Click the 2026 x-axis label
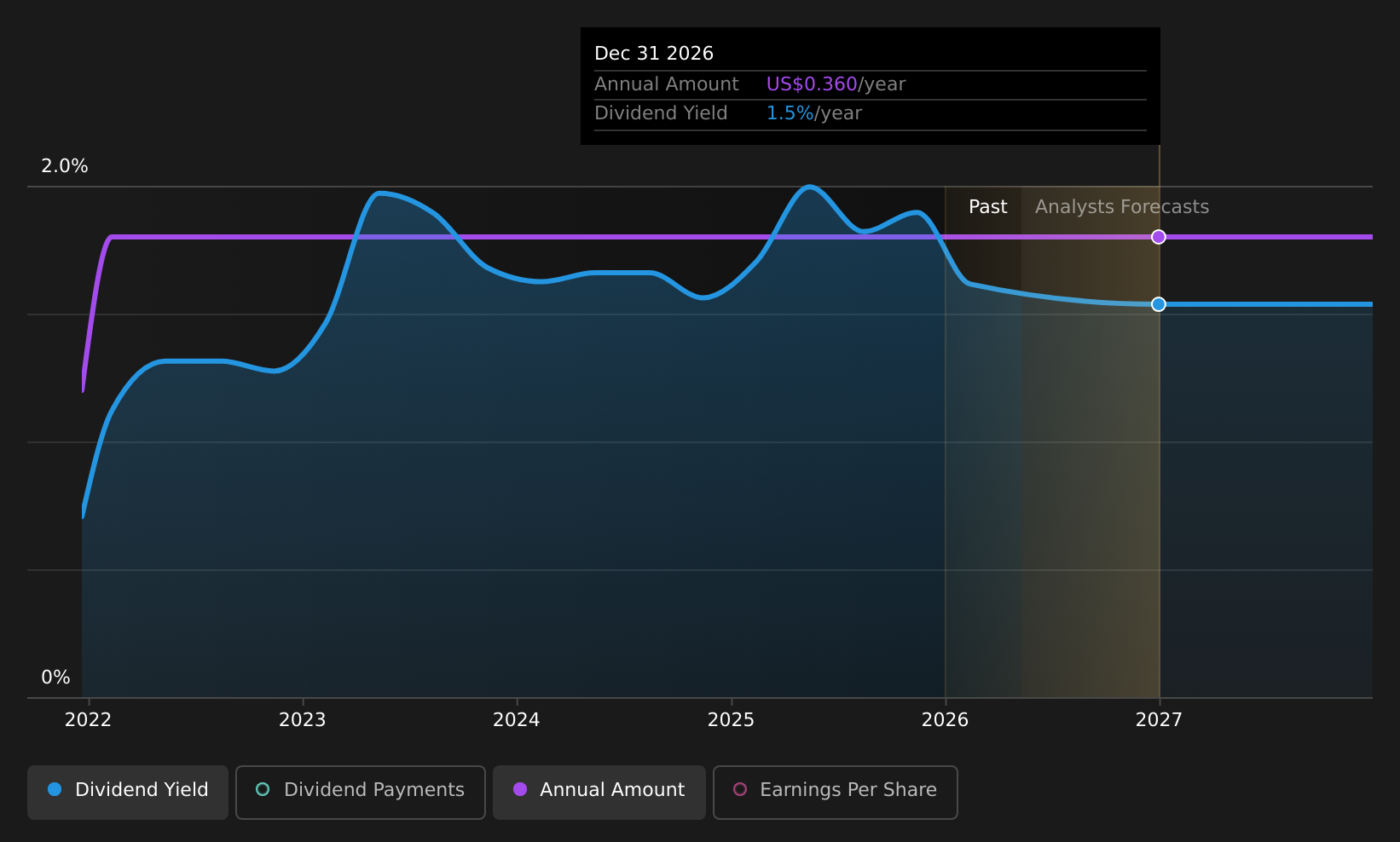The image size is (1400, 842). (946, 720)
